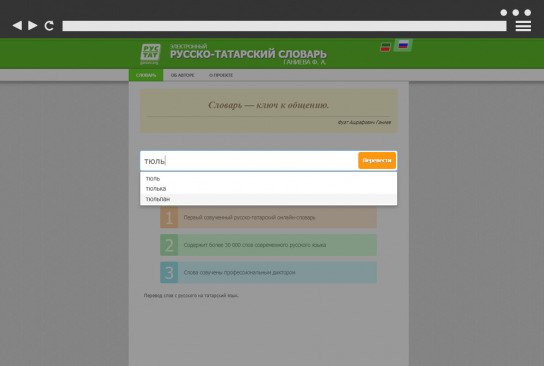The image size is (544, 366).
Task: Reload the page with refresh icon
Action: click(x=49, y=25)
